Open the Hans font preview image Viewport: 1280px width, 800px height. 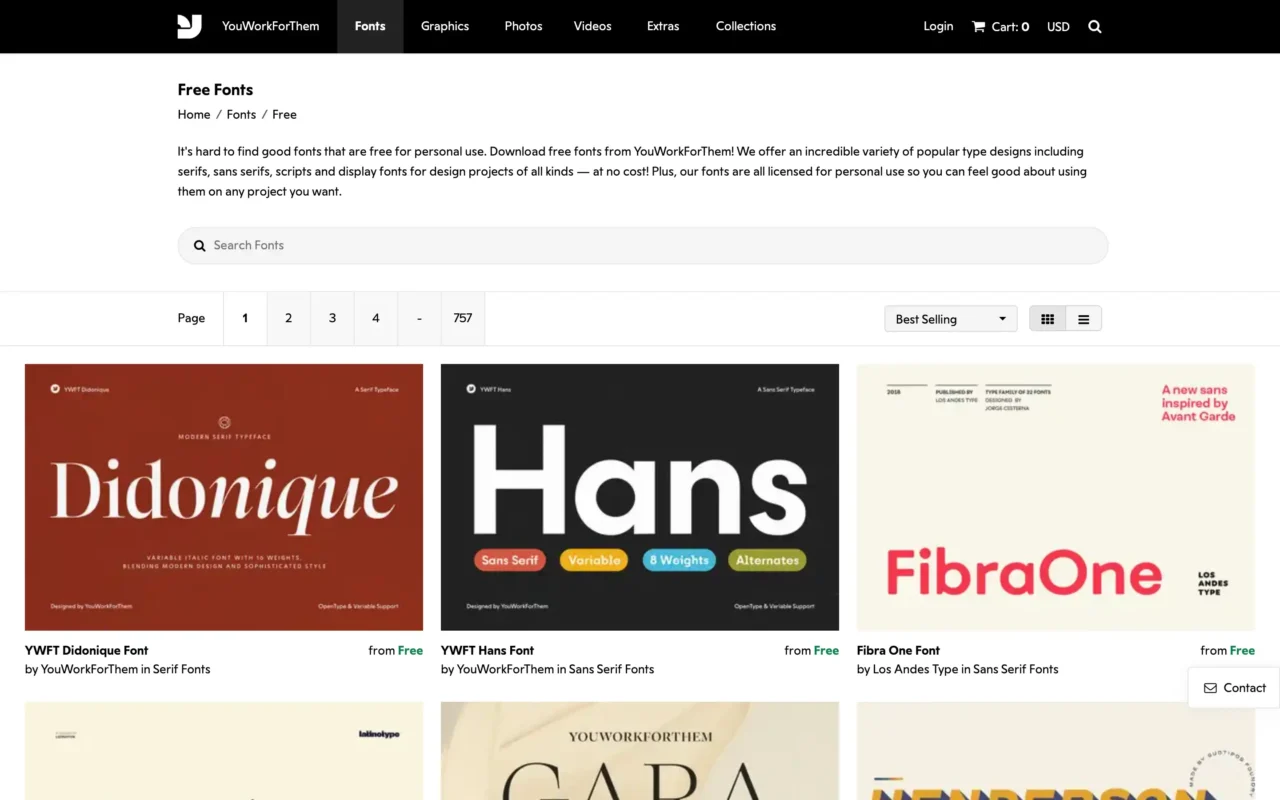[x=639, y=497]
